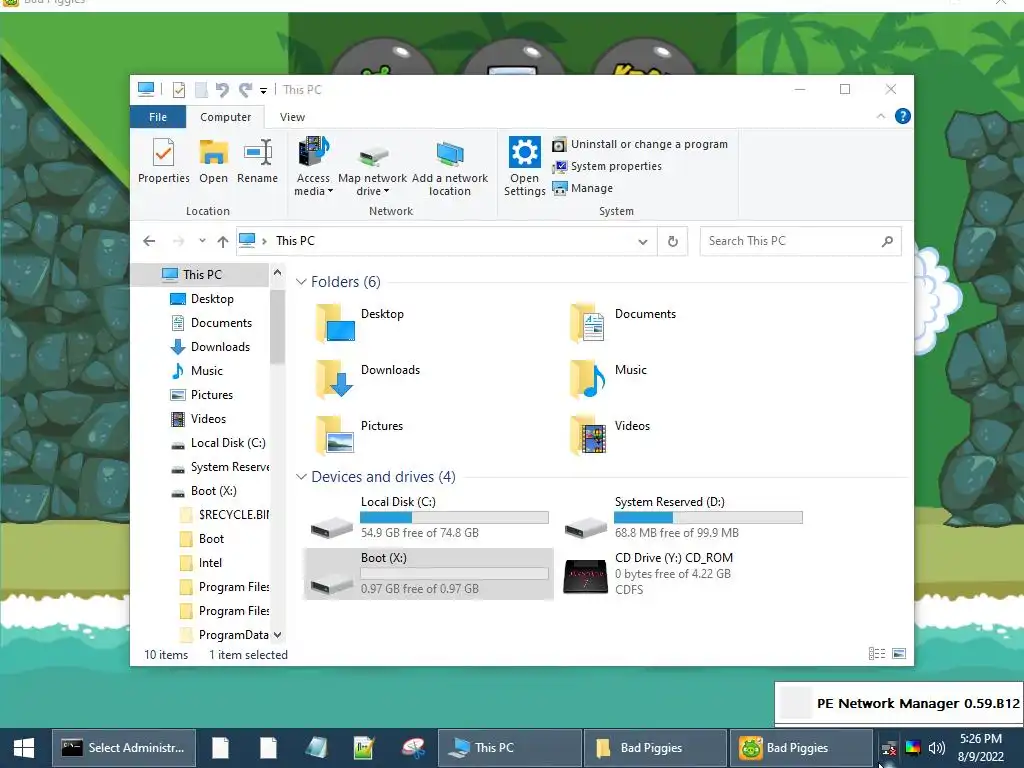
Task: Open the Windows Start button
Action: pos(24,748)
